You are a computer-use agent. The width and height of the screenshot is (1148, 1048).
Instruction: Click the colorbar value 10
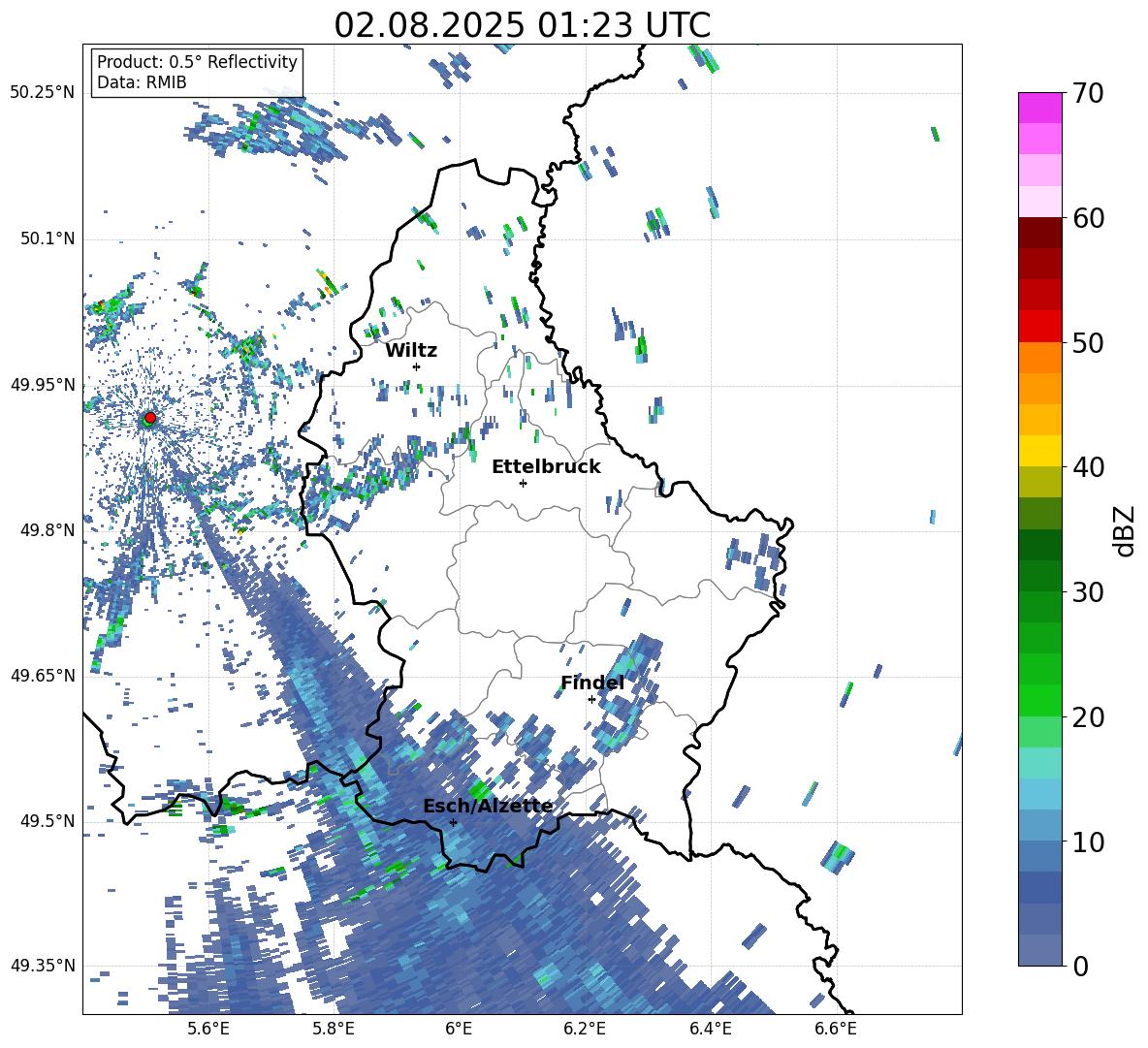pyautogui.click(x=1088, y=842)
